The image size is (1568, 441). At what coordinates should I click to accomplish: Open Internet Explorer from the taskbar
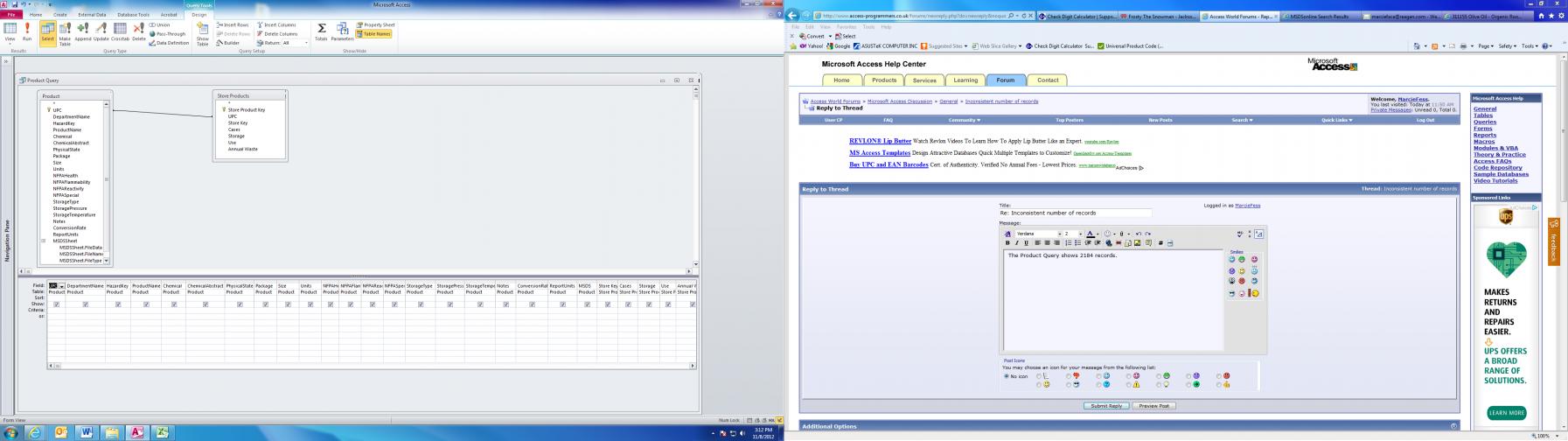[36, 432]
